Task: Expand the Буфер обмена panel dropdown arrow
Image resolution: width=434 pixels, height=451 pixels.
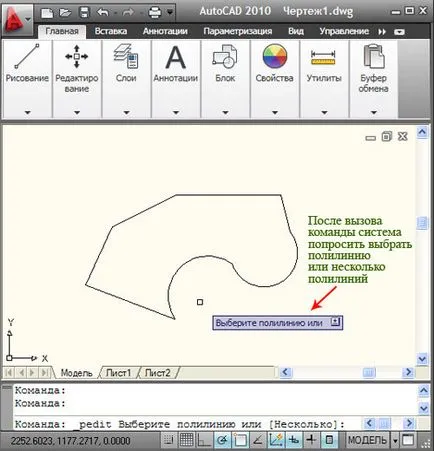Action: coord(374,113)
